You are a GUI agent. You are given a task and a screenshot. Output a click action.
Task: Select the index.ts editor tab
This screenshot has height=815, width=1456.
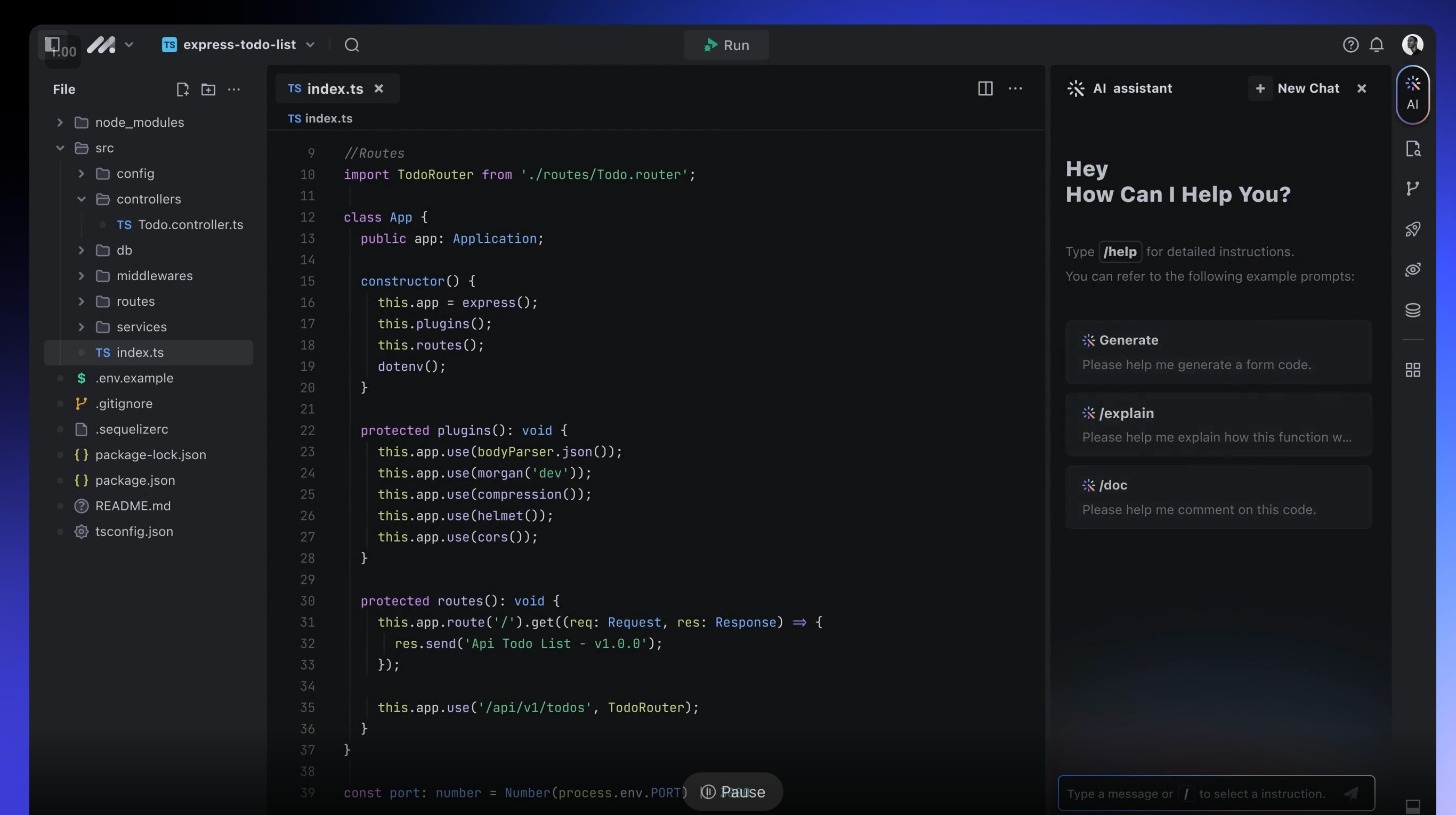[x=334, y=88]
